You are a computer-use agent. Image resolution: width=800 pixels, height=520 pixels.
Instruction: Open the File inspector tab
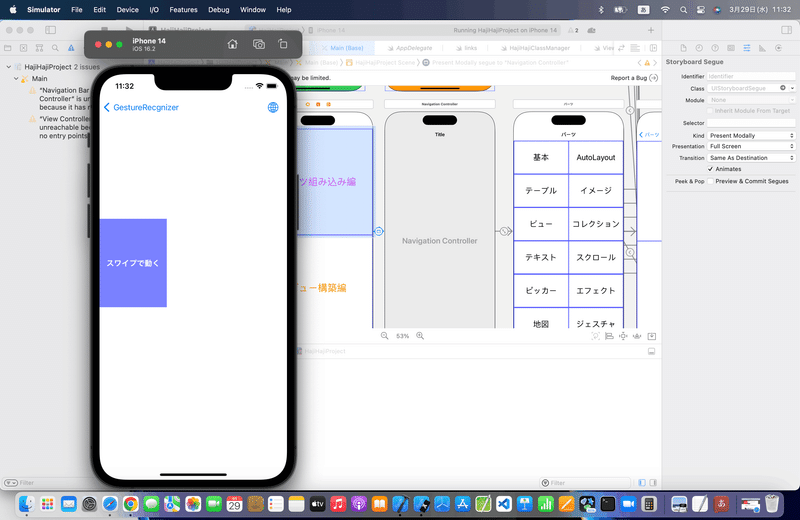tap(683, 48)
